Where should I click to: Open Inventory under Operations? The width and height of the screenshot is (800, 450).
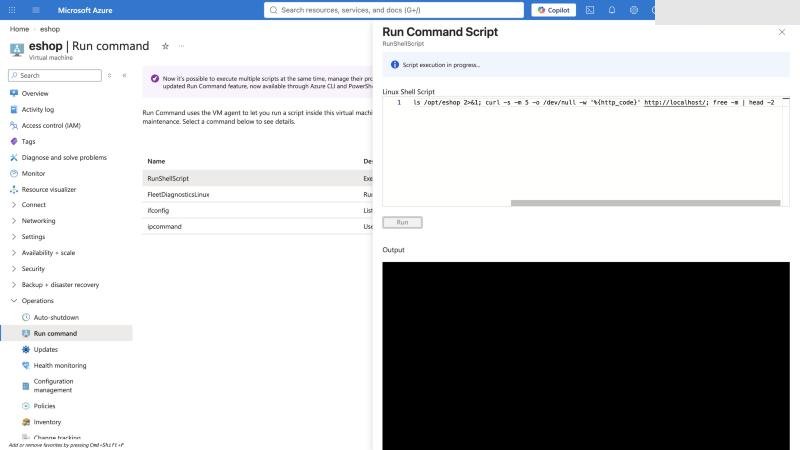coord(47,422)
